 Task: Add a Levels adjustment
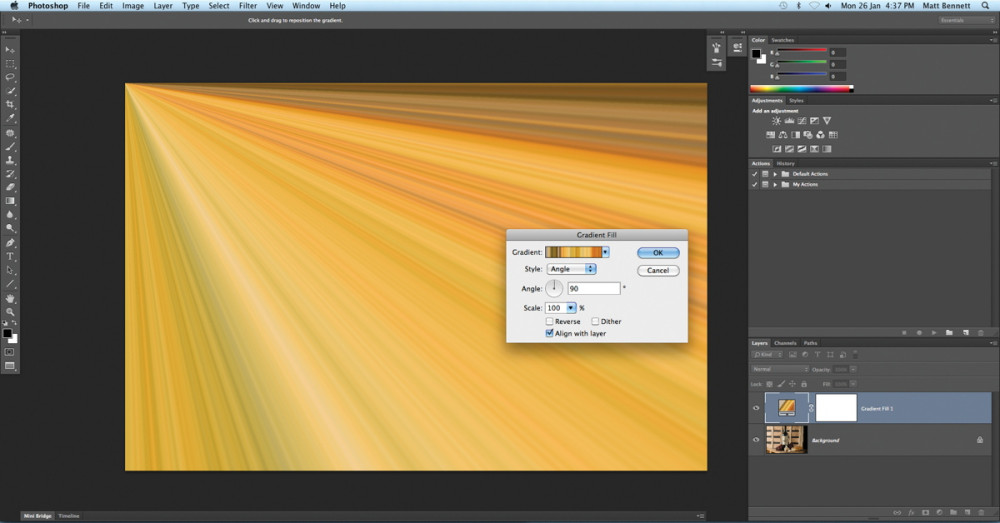[789, 121]
